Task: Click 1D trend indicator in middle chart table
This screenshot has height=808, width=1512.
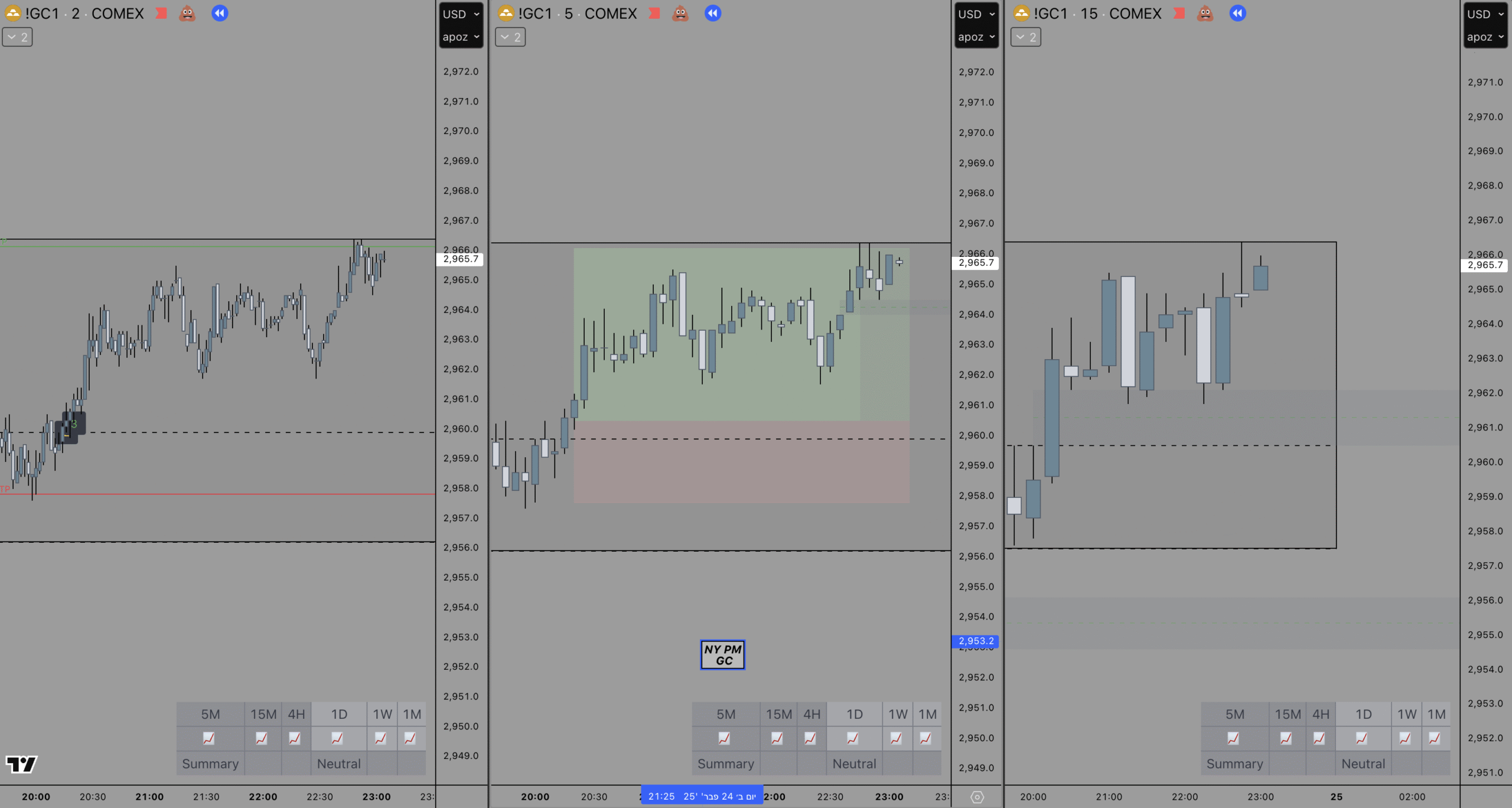Action: (853, 738)
